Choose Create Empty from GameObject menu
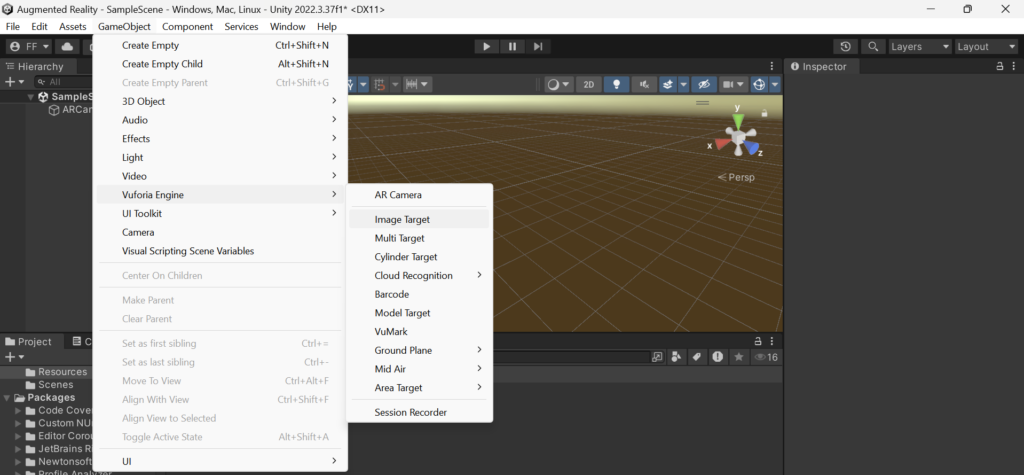This screenshot has height=475, width=1024. coord(220,45)
